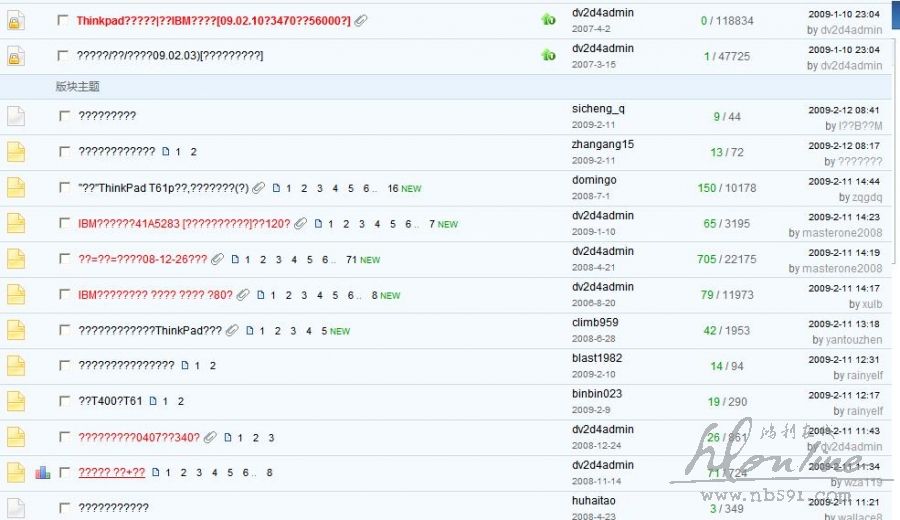Open the ThinkPad T61p thread title

click(x=164, y=188)
